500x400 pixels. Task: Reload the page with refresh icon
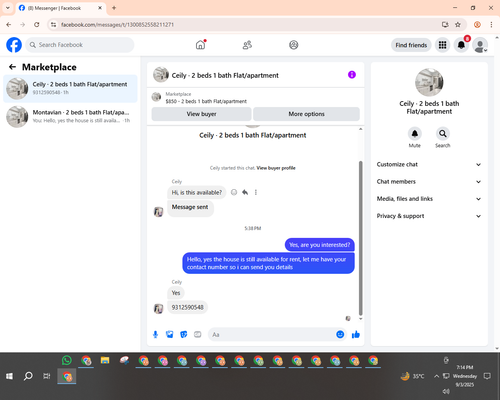(37, 25)
